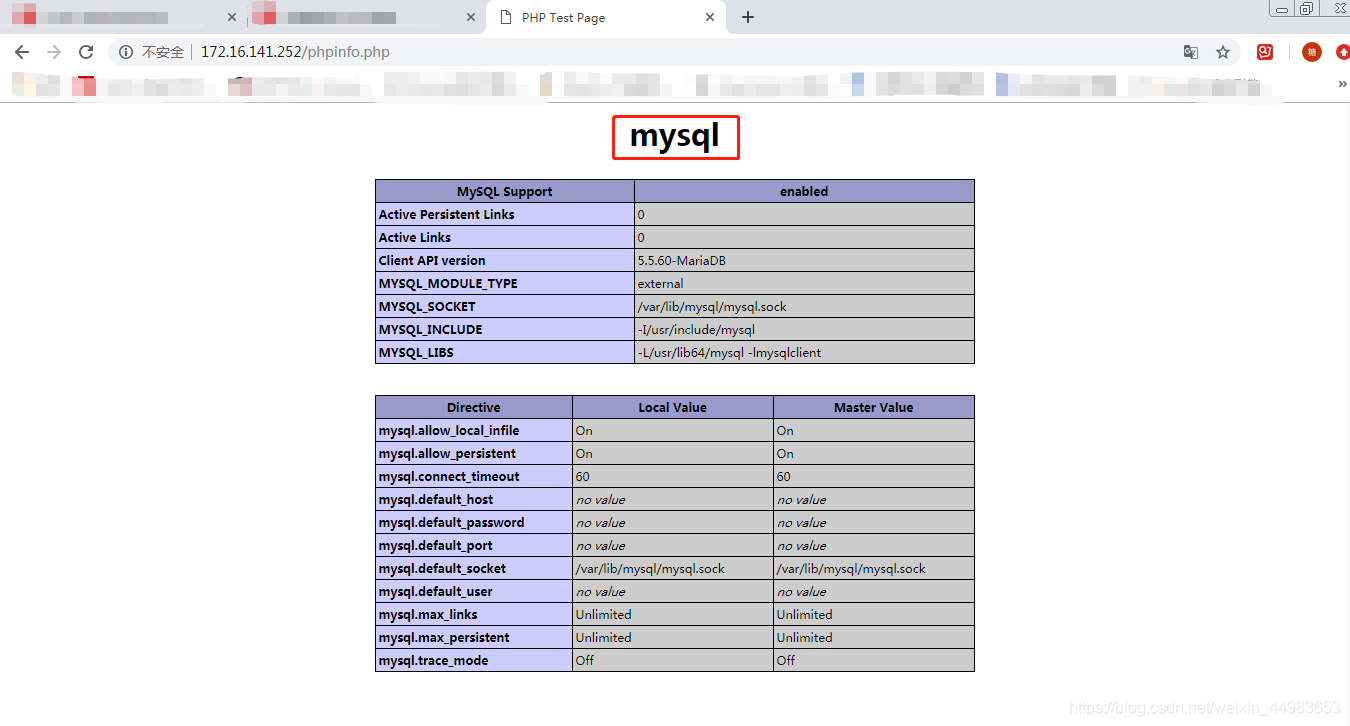Click the red square extension icon
Viewport: 1350px width, 726px height.
click(1265, 52)
